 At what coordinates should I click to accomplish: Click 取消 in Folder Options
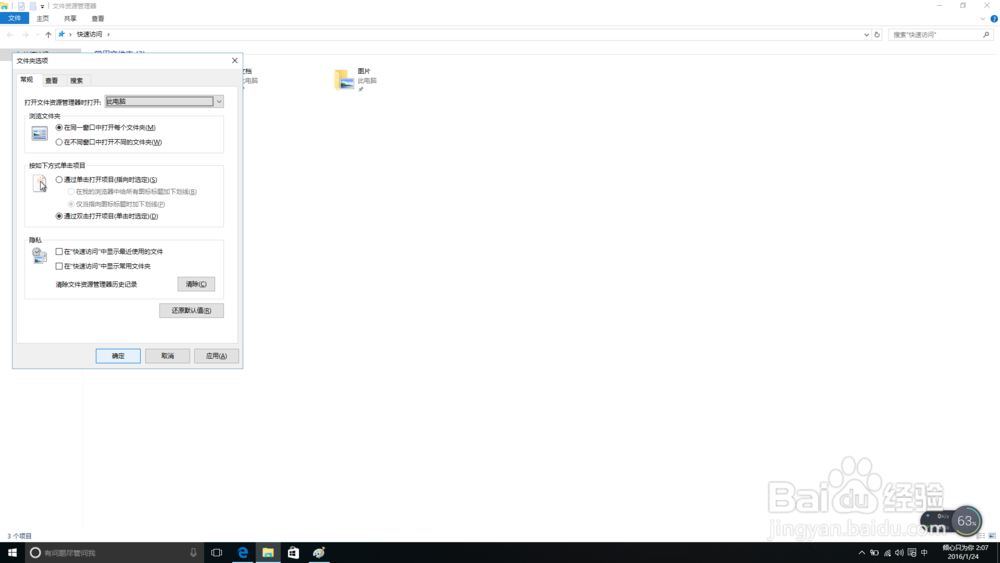tap(167, 356)
